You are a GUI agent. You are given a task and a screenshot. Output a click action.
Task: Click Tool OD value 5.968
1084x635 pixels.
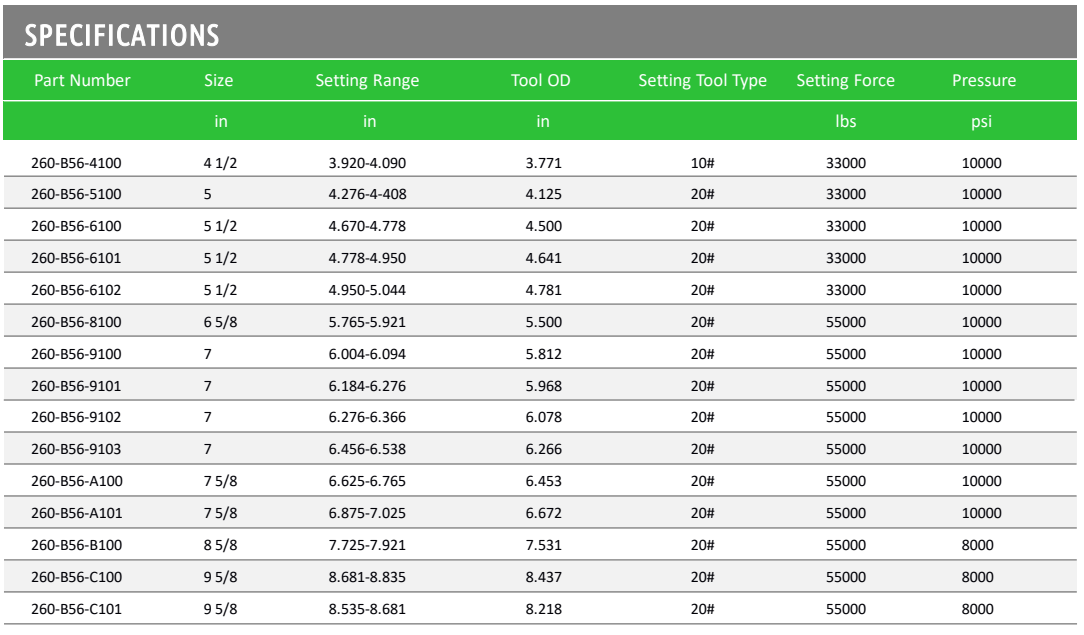point(543,386)
